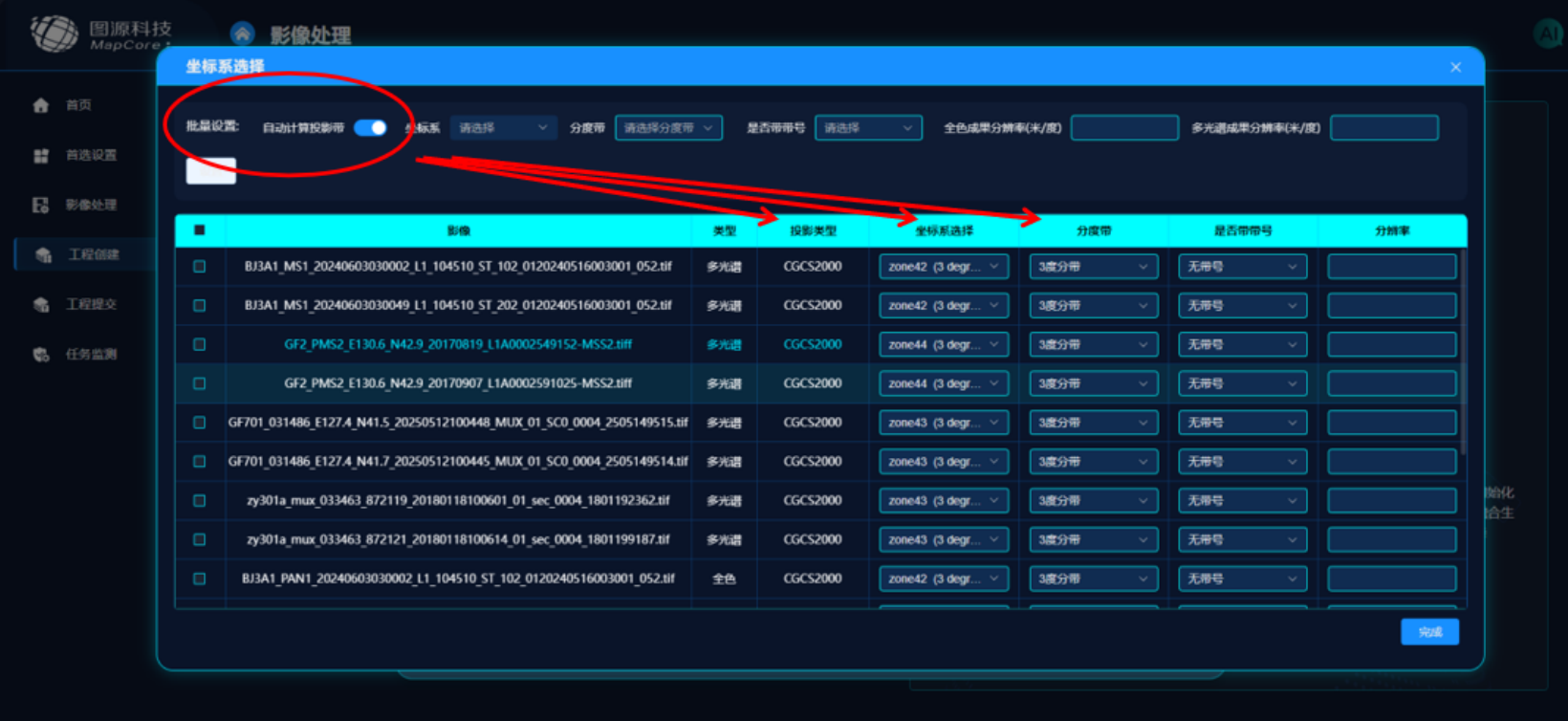Toggle the 自动计算投影带 switch off
This screenshot has width=1568, height=721.
pyautogui.click(x=370, y=127)
